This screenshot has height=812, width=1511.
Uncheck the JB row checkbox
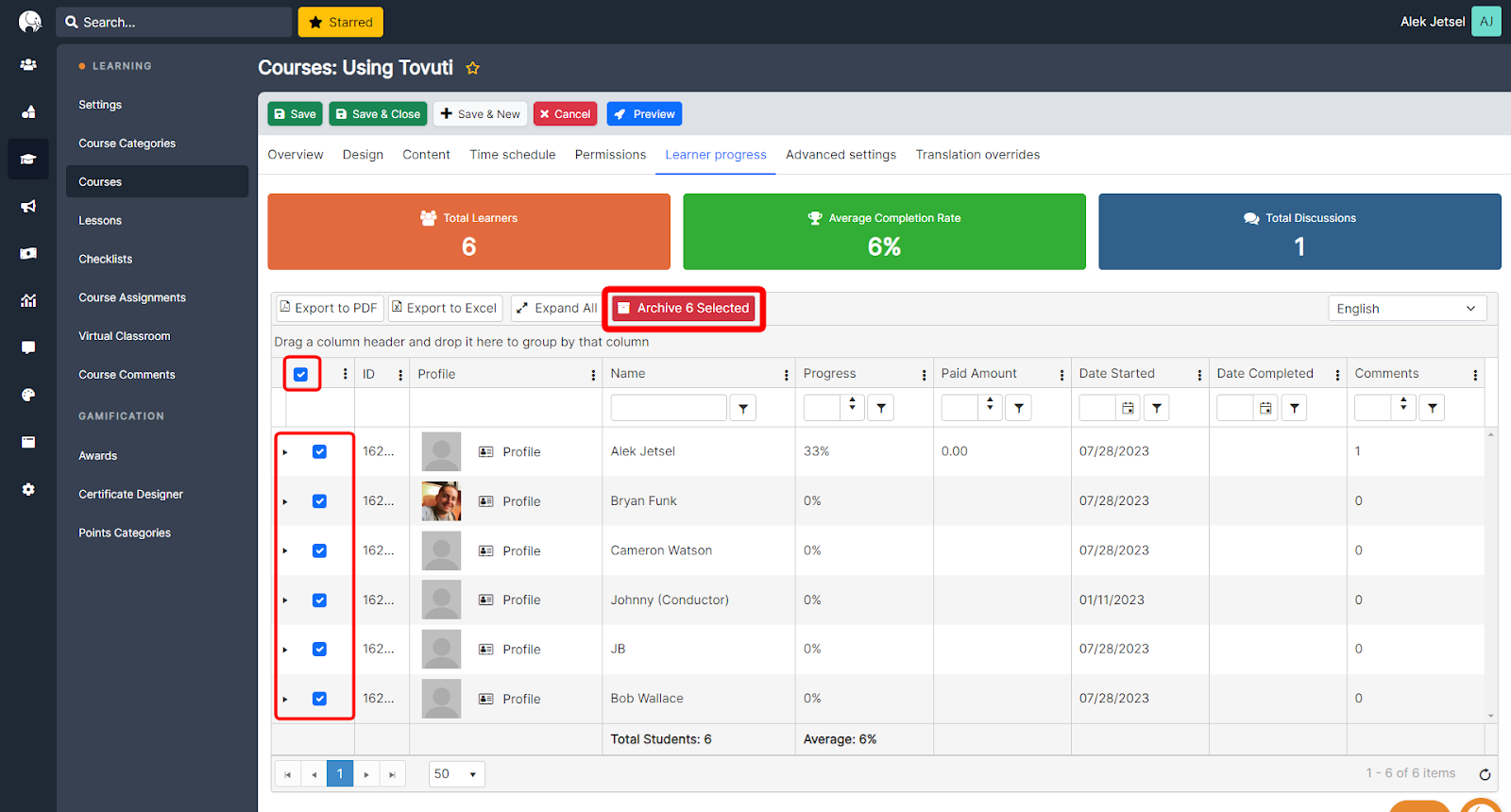point(319,649)
